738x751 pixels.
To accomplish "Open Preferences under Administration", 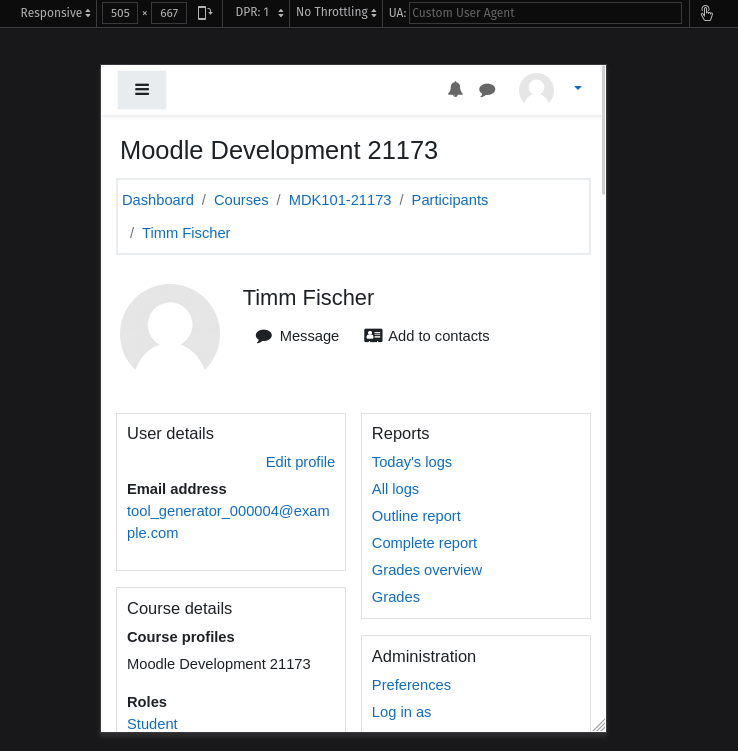I will click(x=411, y=685).
